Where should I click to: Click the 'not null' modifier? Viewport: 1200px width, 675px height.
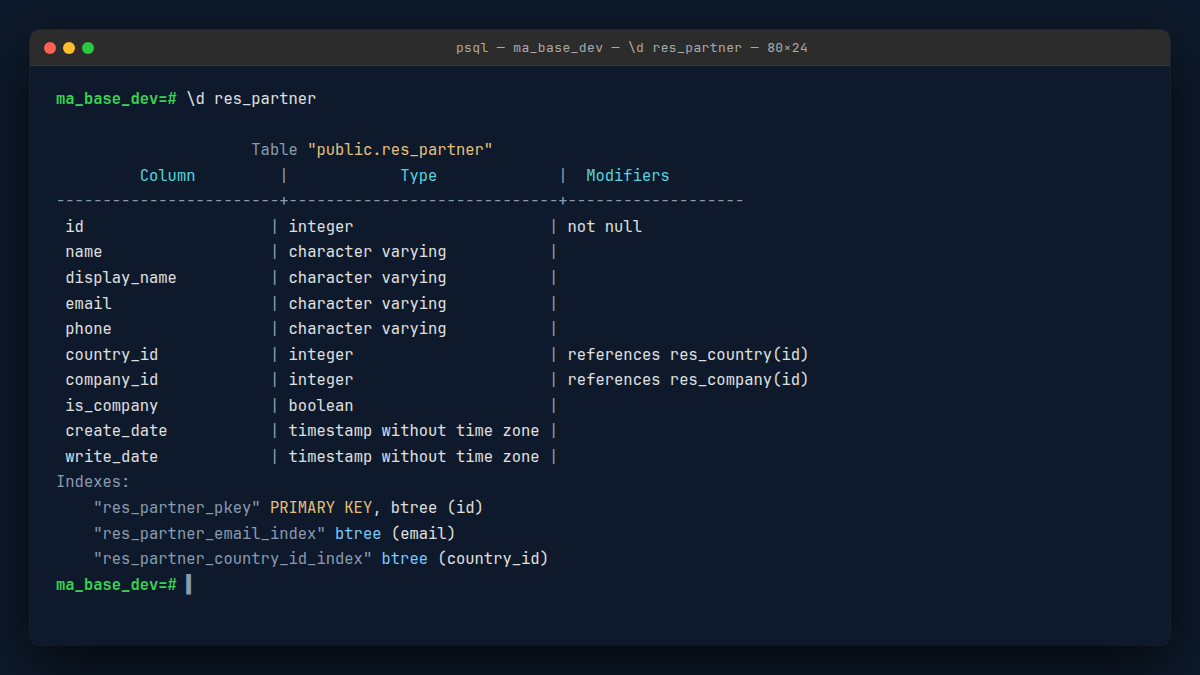(605, 227)
